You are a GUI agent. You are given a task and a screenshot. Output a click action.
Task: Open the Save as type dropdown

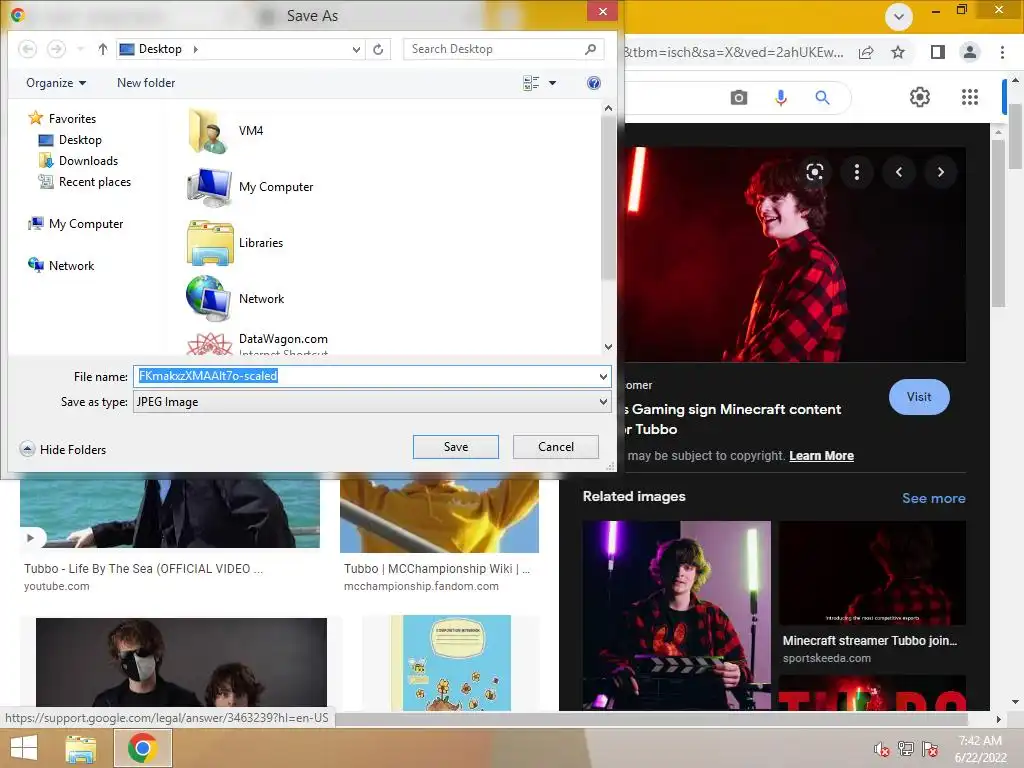603,402
